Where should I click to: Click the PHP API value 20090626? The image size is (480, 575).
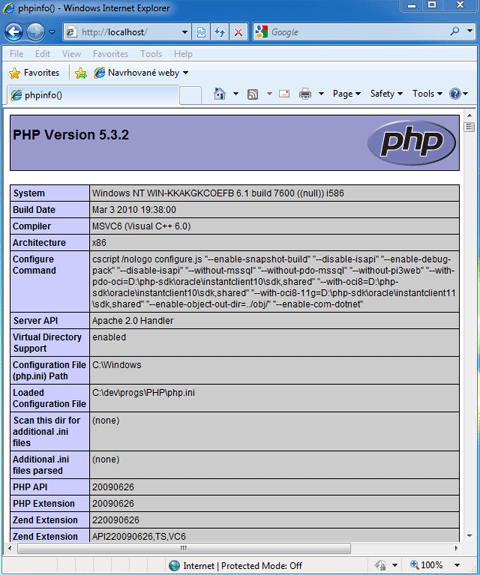click(113, 487)
